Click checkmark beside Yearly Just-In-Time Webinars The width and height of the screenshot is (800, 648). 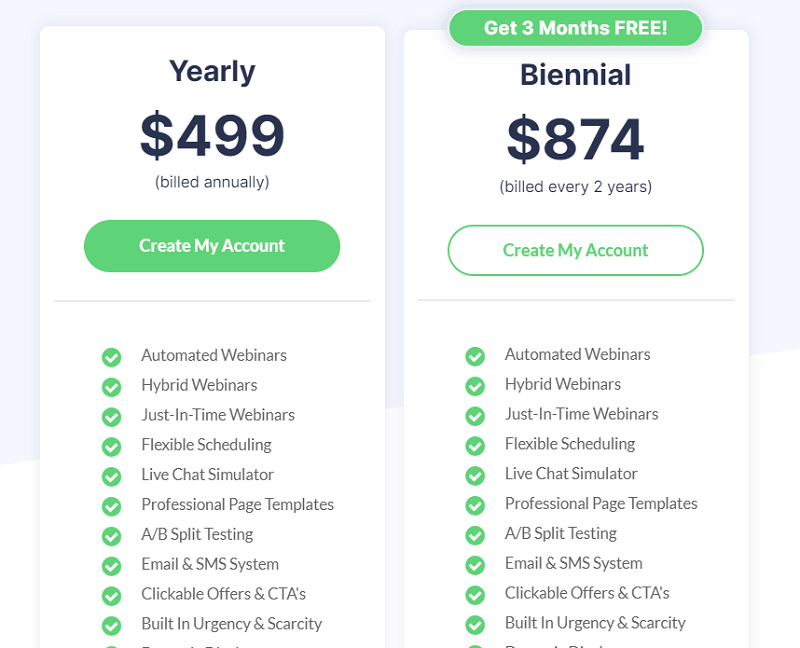[x=111, y=417]
